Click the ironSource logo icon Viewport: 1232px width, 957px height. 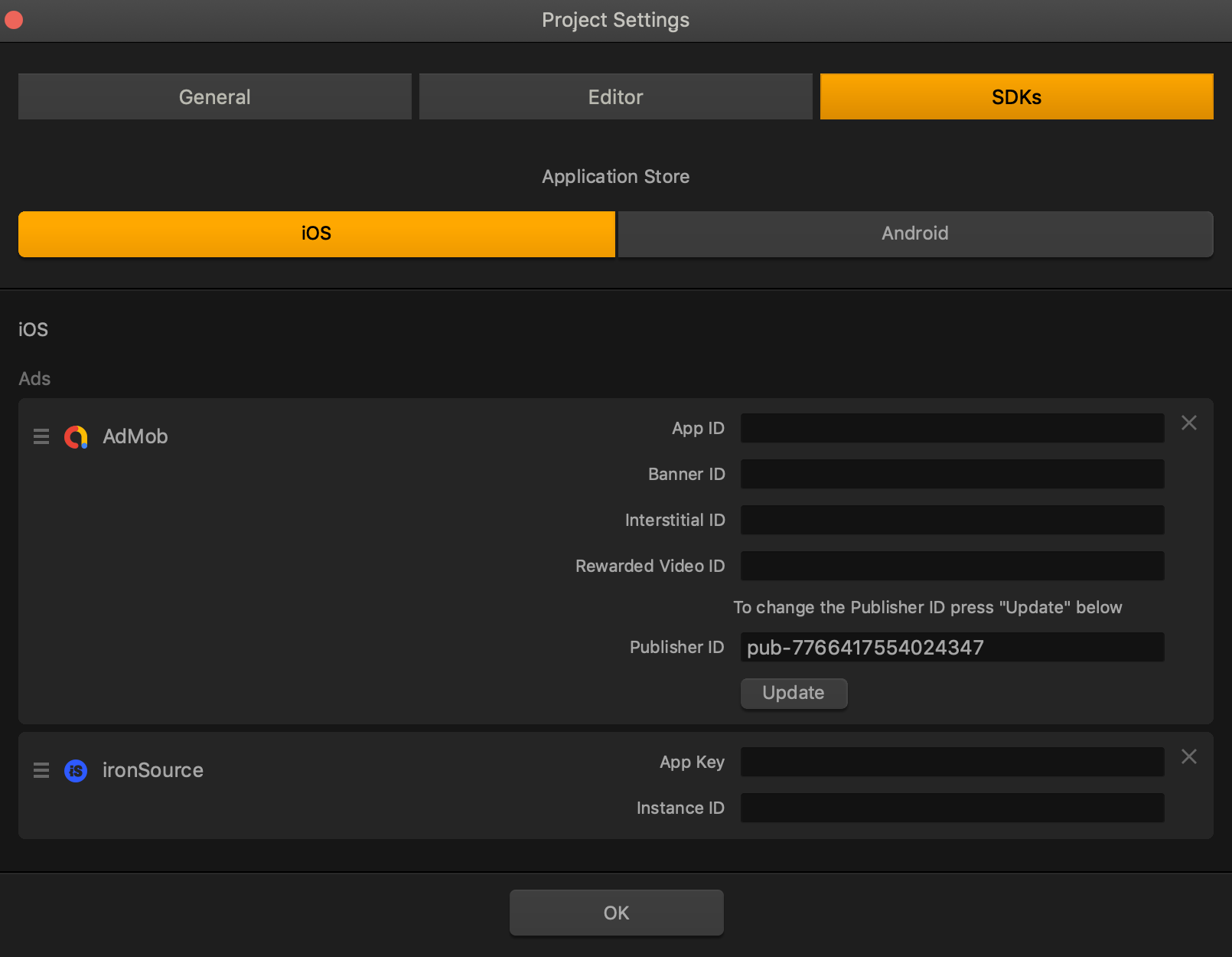click(x=76, y=770)
